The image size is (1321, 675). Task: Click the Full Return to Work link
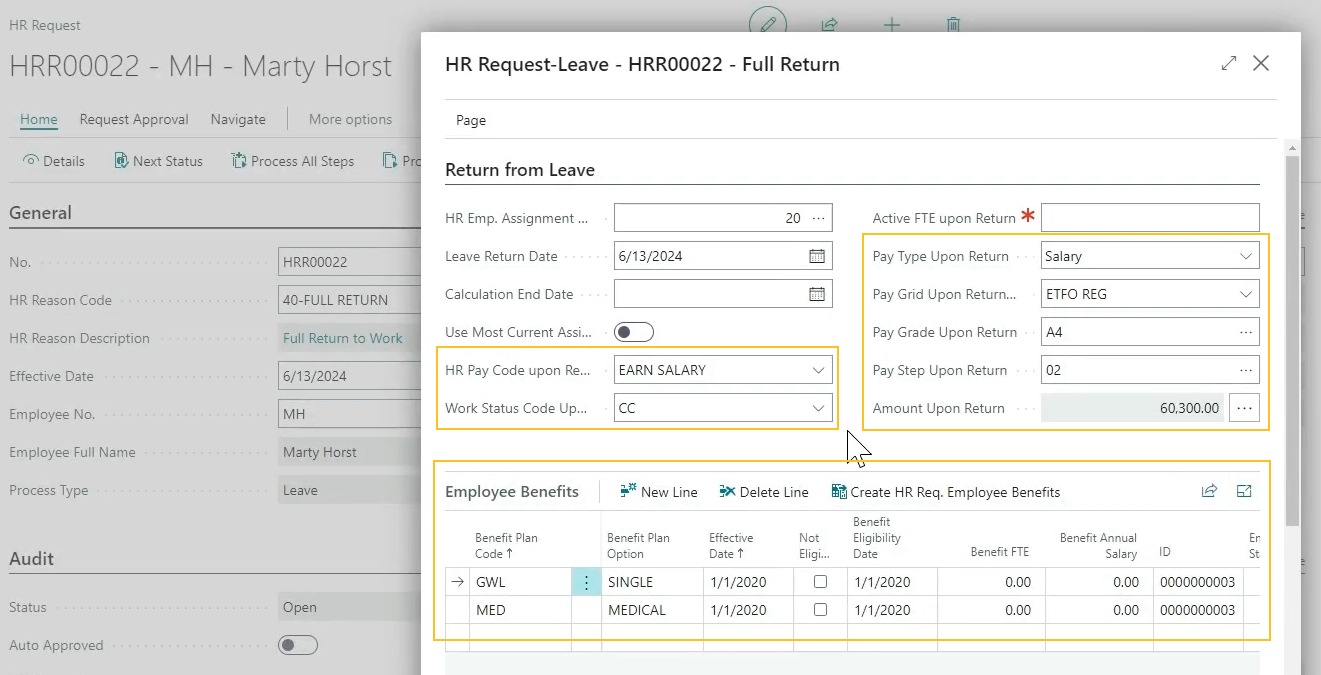(344, 338)
